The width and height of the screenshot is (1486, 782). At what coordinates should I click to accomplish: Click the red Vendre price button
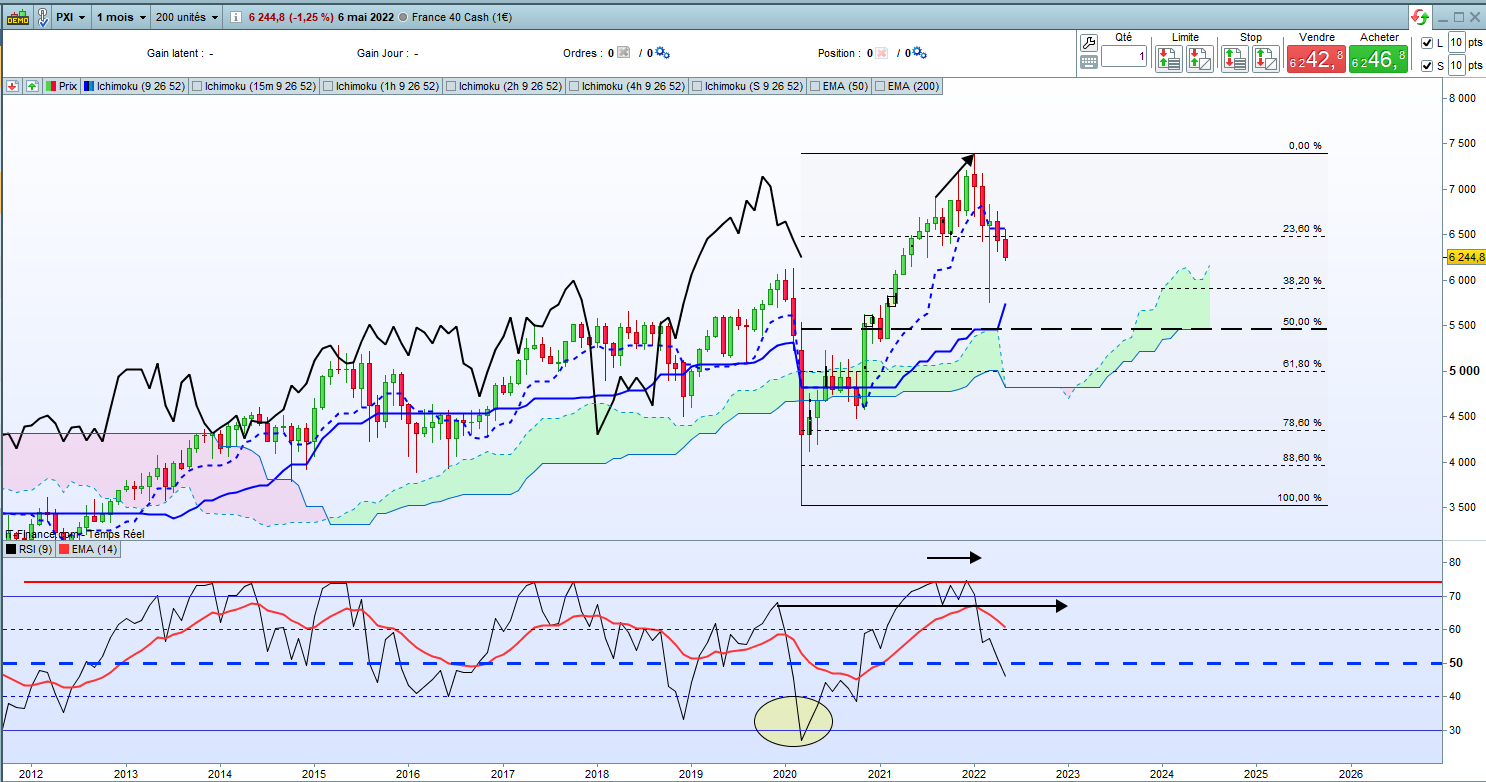(1315, 60)
